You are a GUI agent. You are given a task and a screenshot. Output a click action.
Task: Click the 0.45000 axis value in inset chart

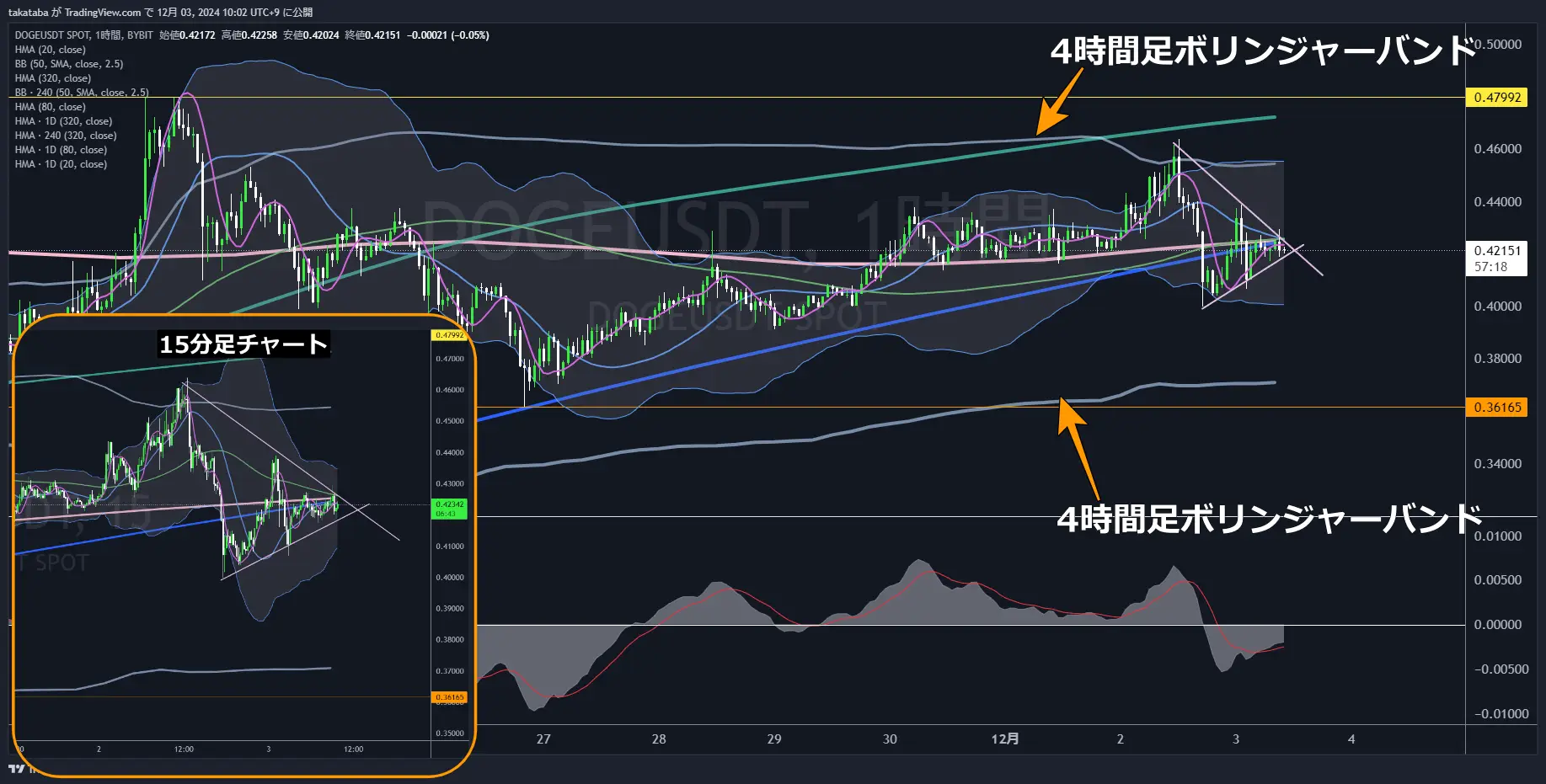[x=450, y=421]
